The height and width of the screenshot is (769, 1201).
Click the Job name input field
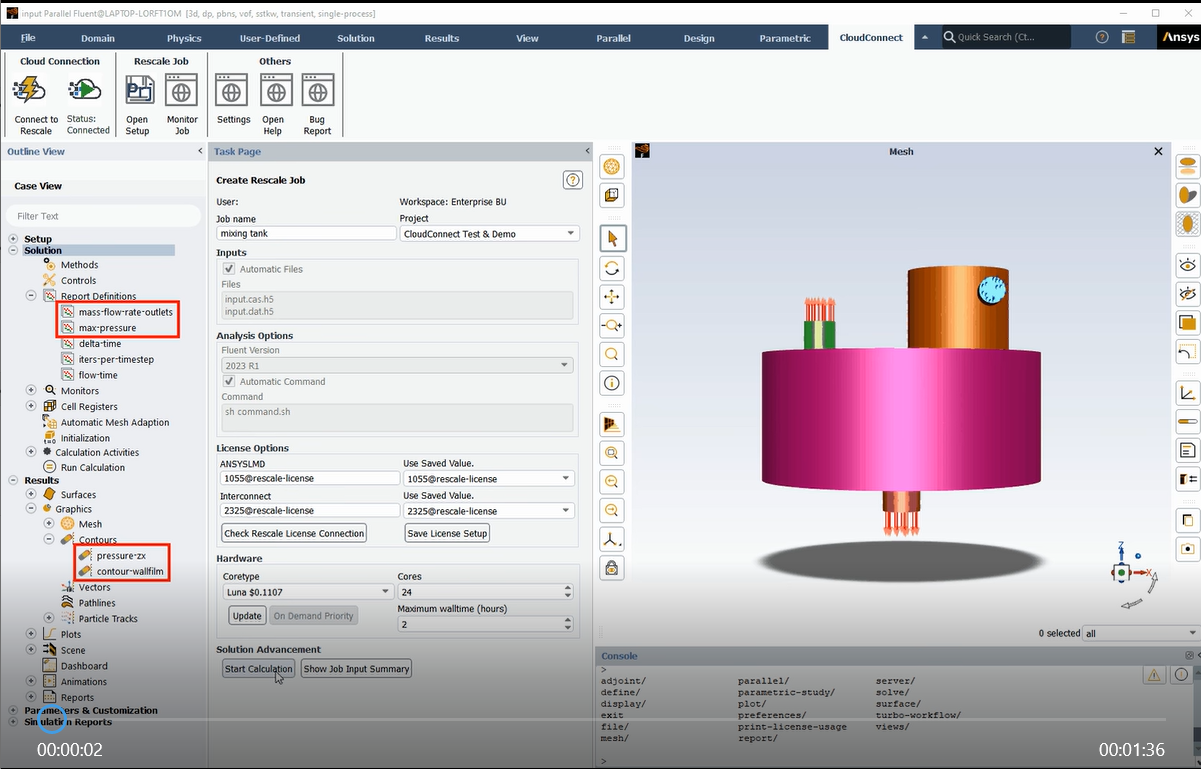(306, 233)
